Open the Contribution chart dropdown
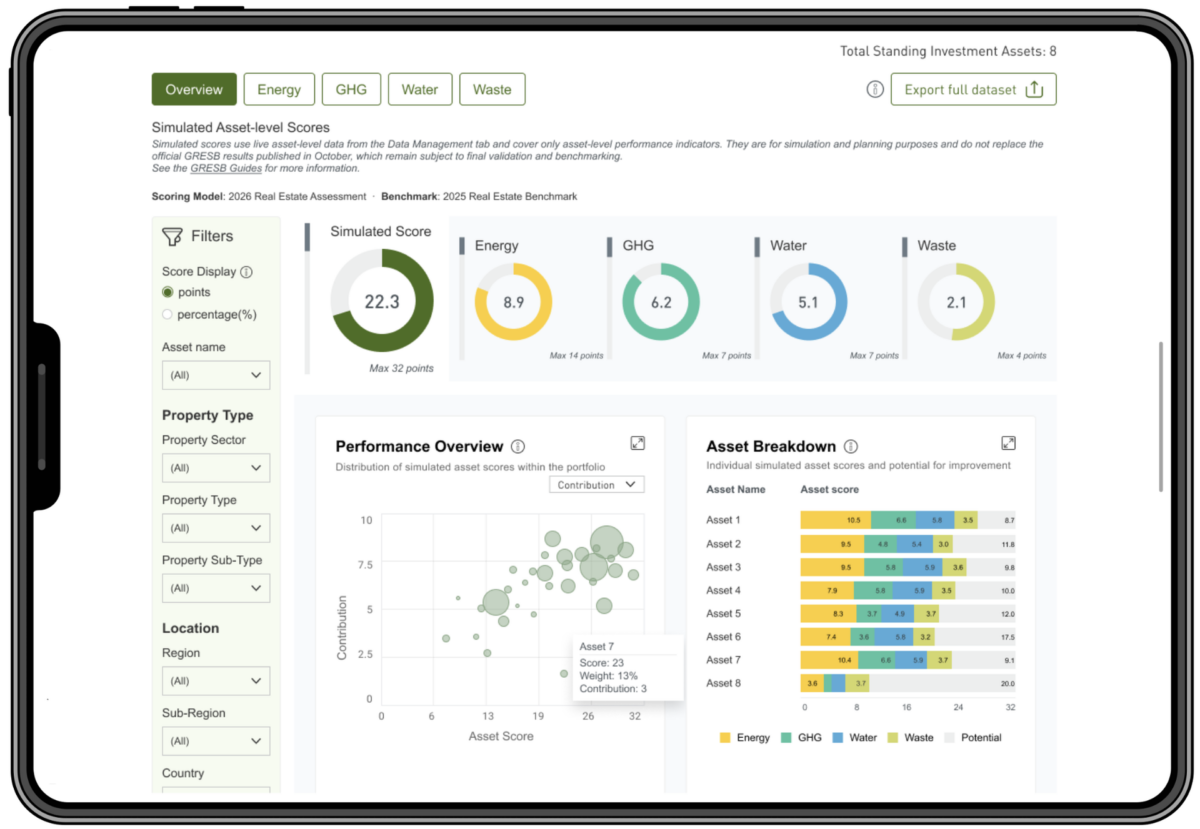This screenshot has width=1200, height=829. pyautogui.click(x=597, y=485)
